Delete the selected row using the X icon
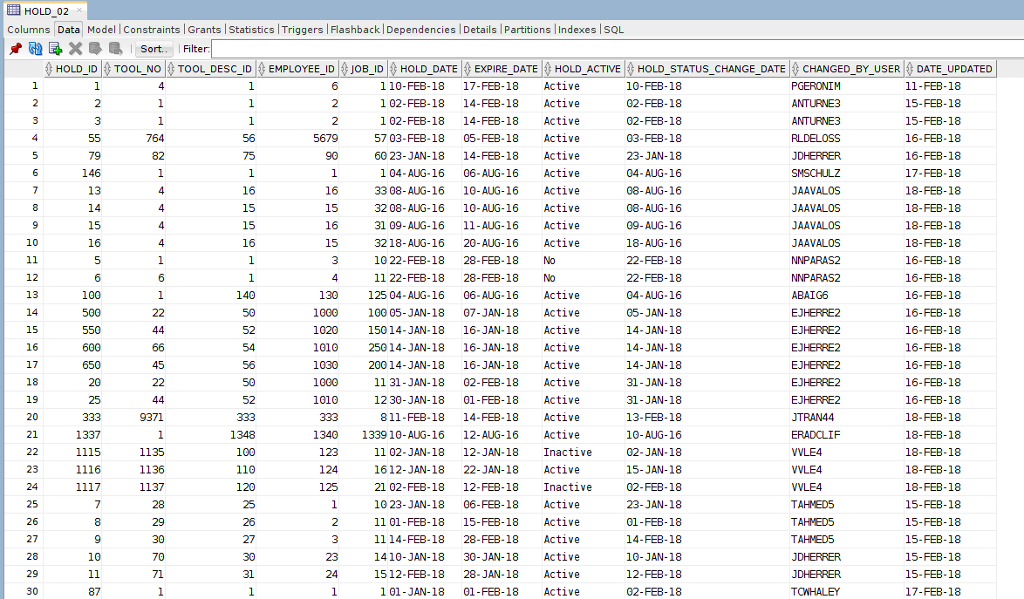Viewport: 1024px width, 599px height. point(75,50)
